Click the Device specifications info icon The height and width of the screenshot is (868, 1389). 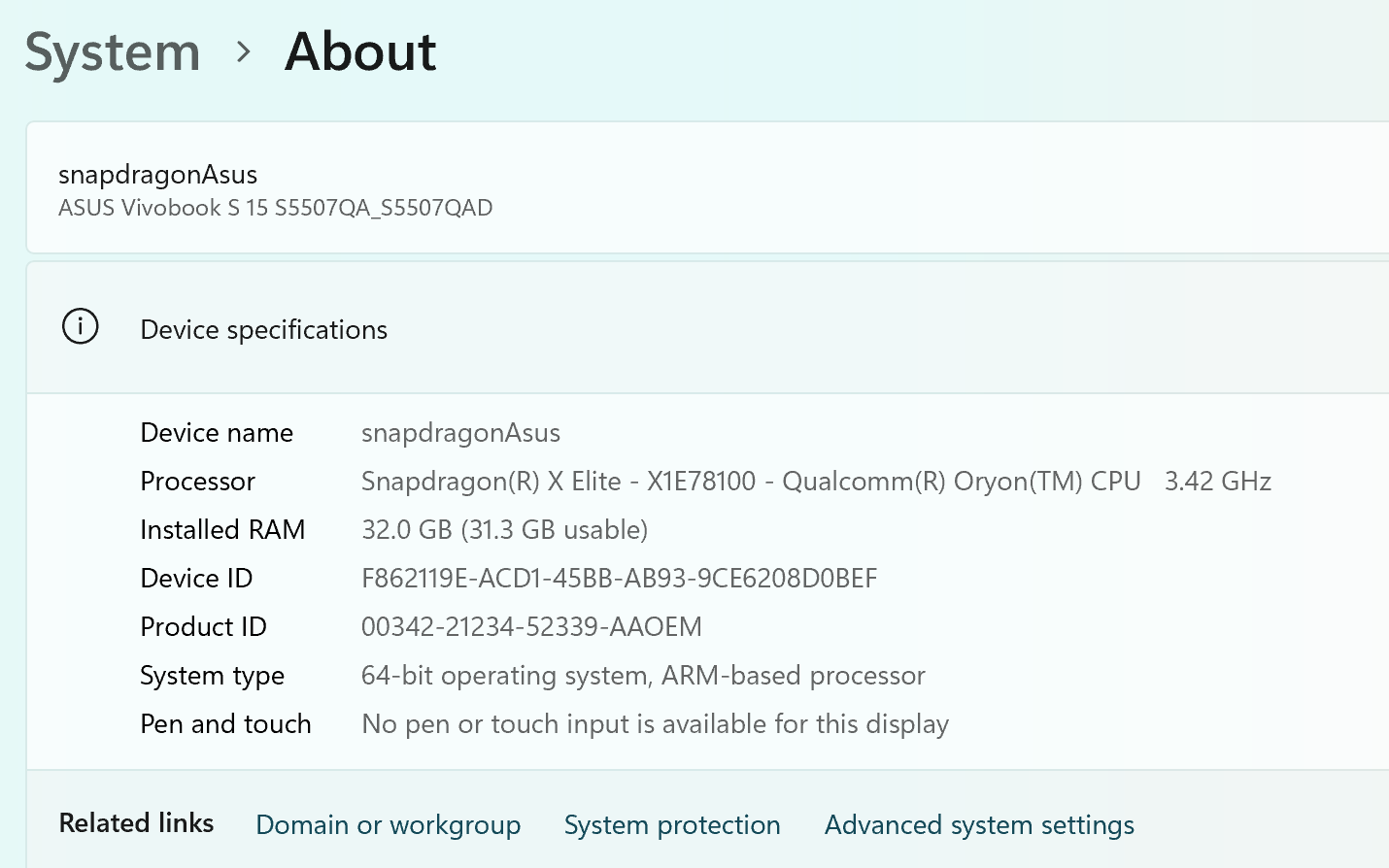[81, 326]
